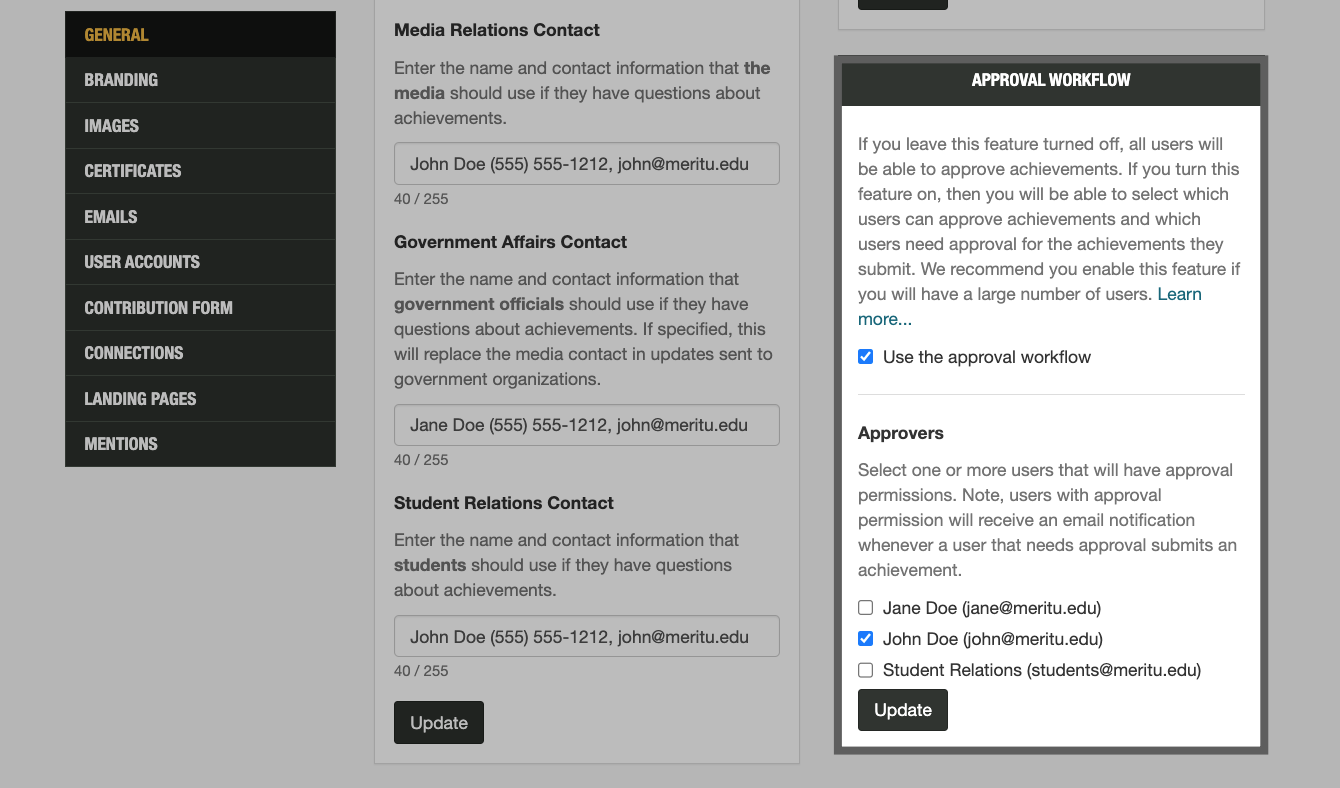
Task: Check Jane Doe as an approver
Action: [x=865, y=607]
